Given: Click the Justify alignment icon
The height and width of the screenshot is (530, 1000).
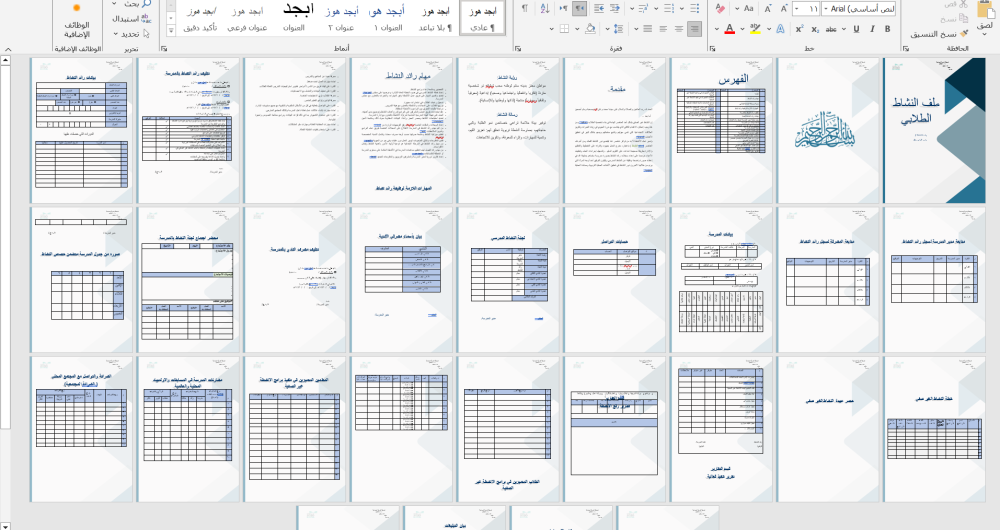Looking at the screenshot, I should pos(648,29).
